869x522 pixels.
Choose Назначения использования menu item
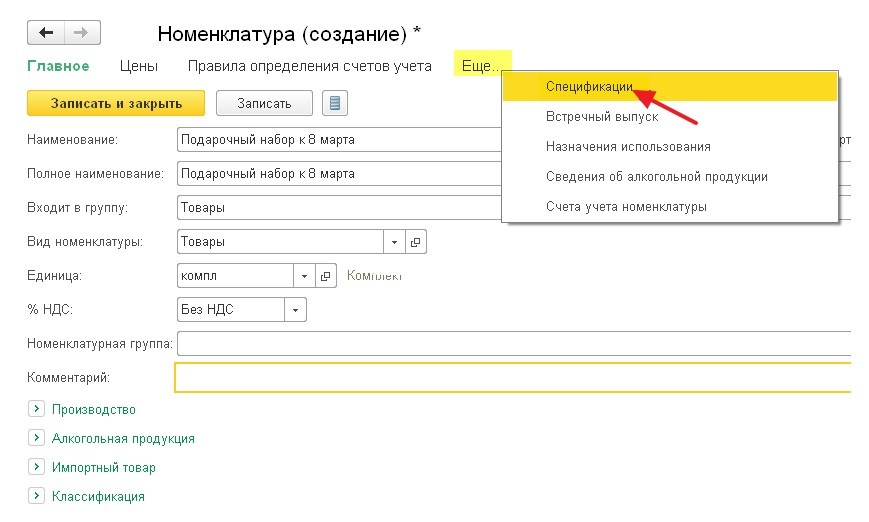[669, 146]
